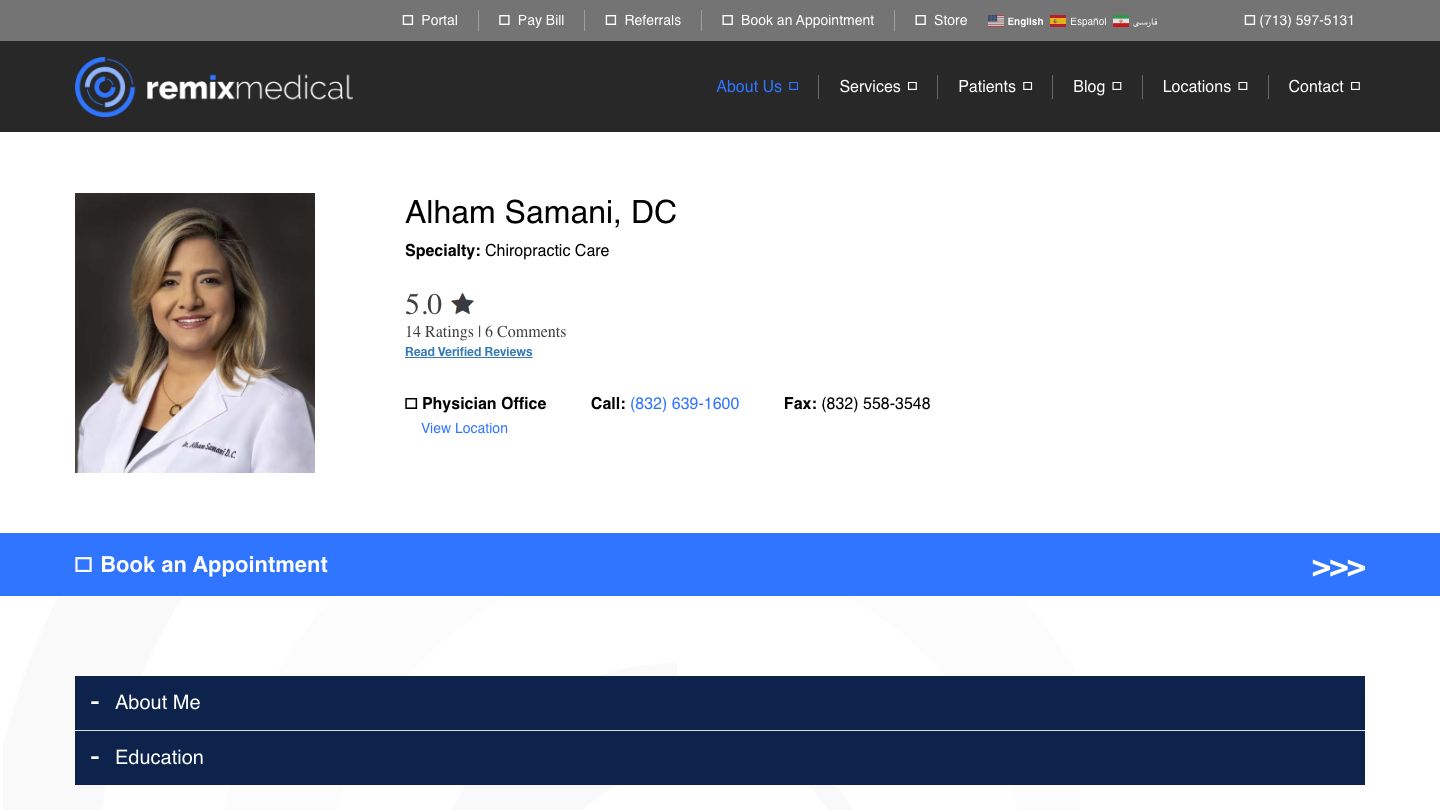Viewport: 1440px width, 810px height.
Task: Click the calendar icon on Book an Appointment banner
Action: (x=84, y=564)
